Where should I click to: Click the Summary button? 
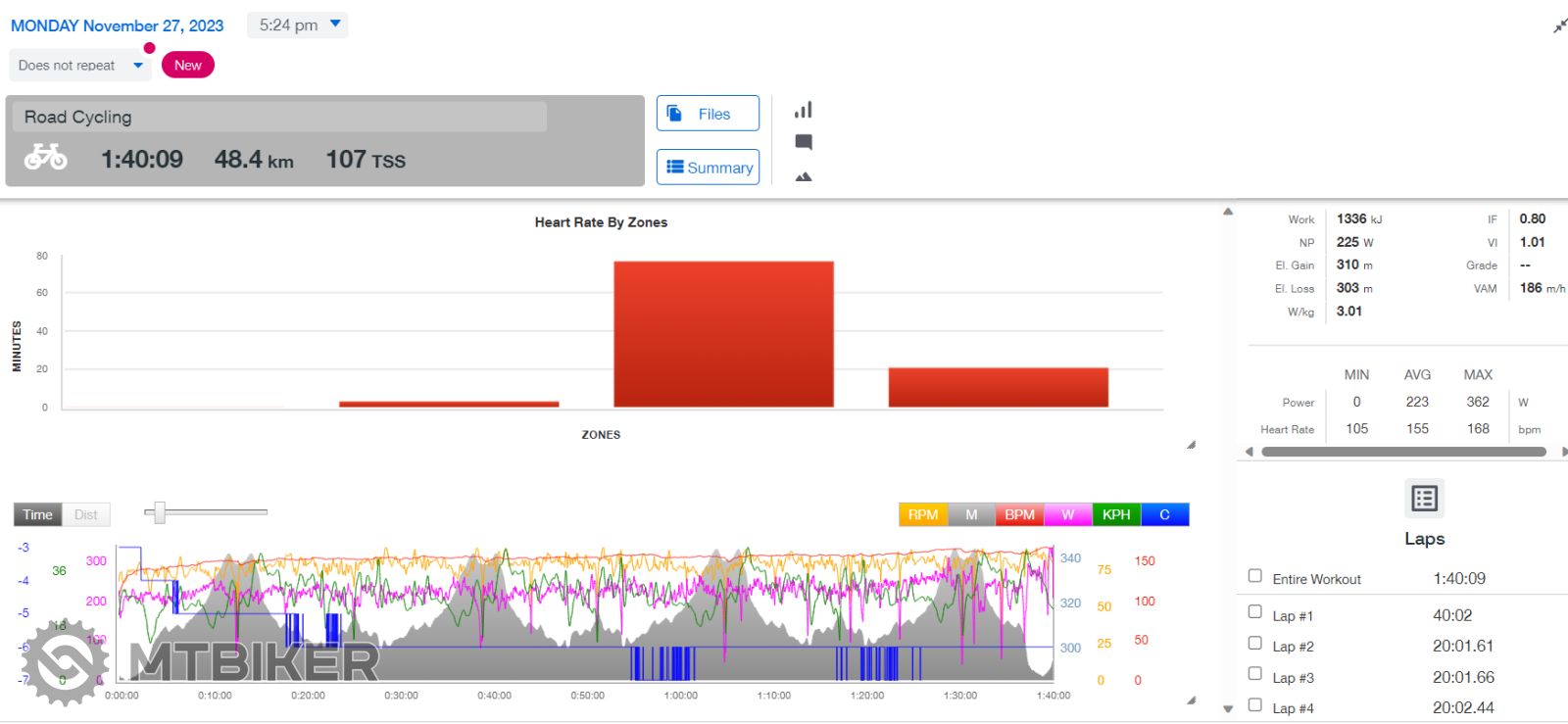point(708,168)
